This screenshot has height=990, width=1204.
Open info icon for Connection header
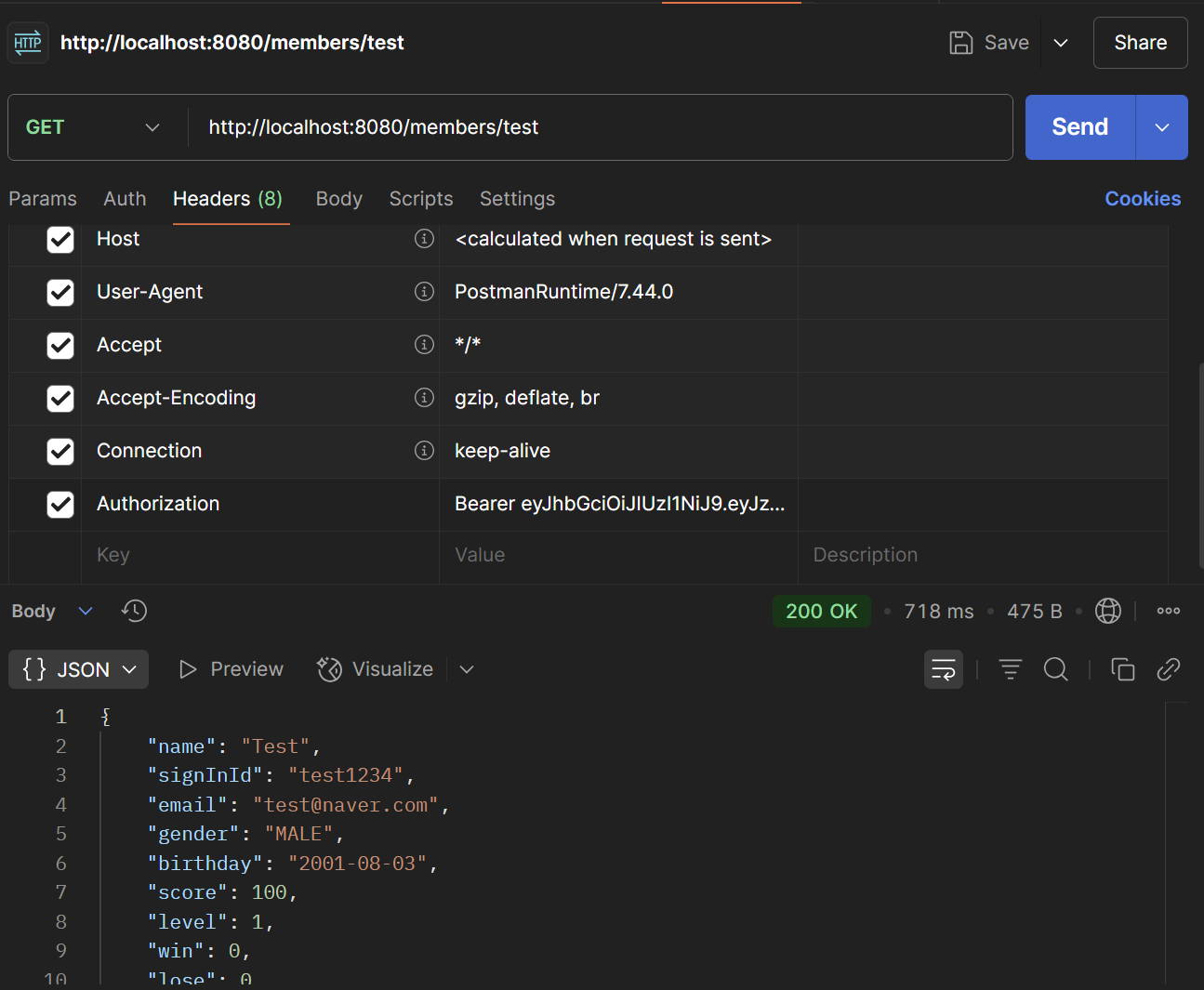point(424,451)
